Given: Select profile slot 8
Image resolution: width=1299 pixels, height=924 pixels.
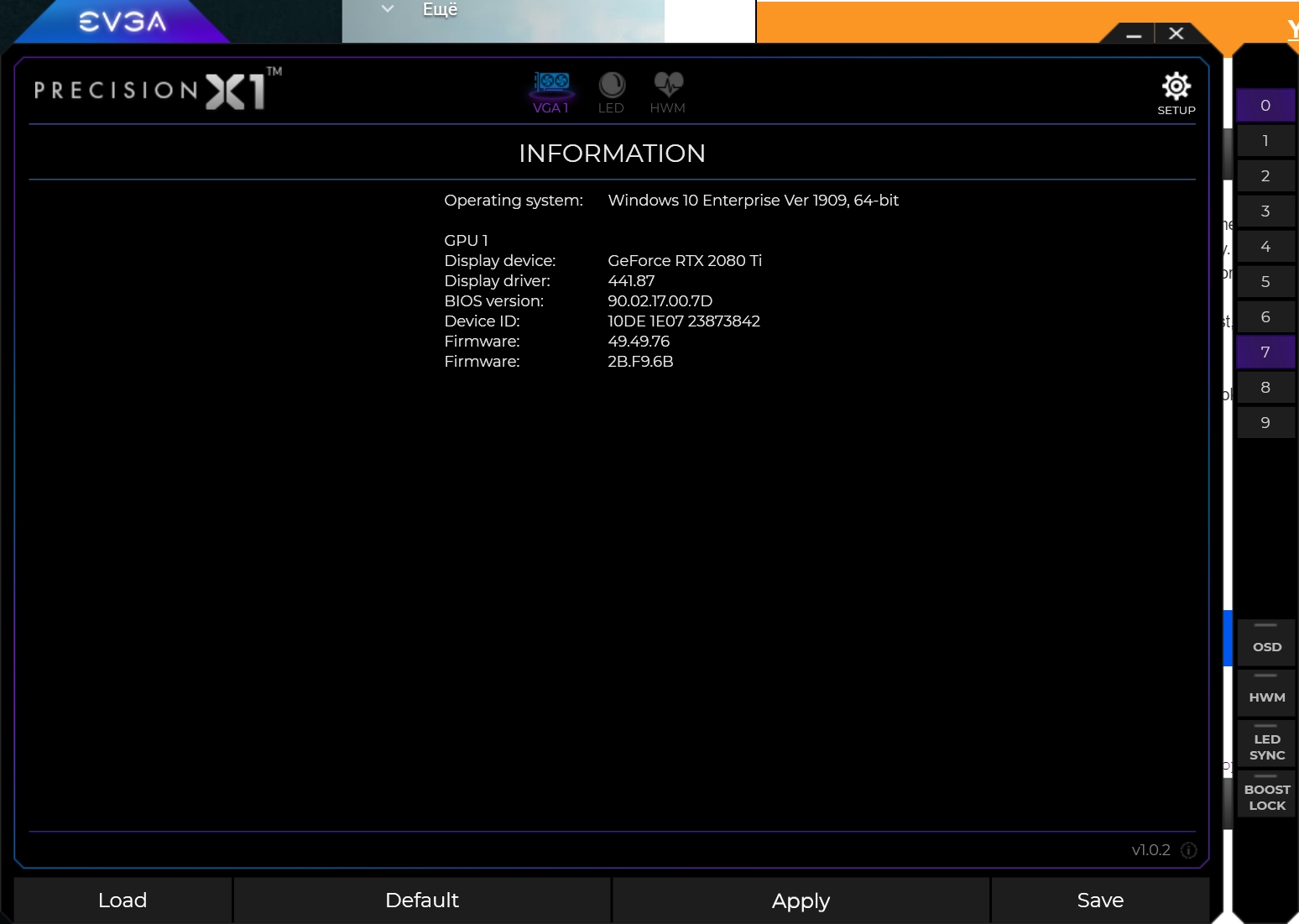Looking at the screenshot, I should coord(1265,388).
